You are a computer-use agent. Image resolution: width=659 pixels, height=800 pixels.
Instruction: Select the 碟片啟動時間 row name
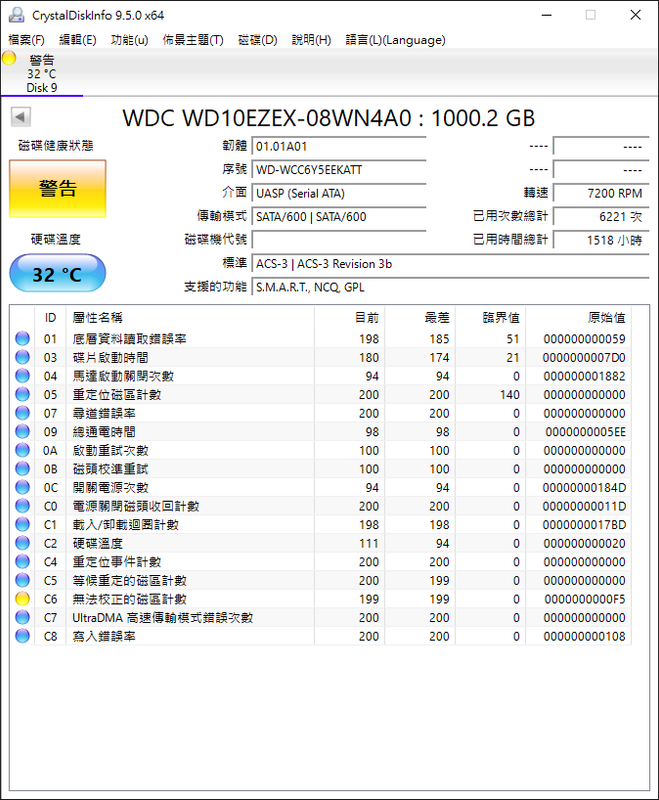[x=110, y=357]
